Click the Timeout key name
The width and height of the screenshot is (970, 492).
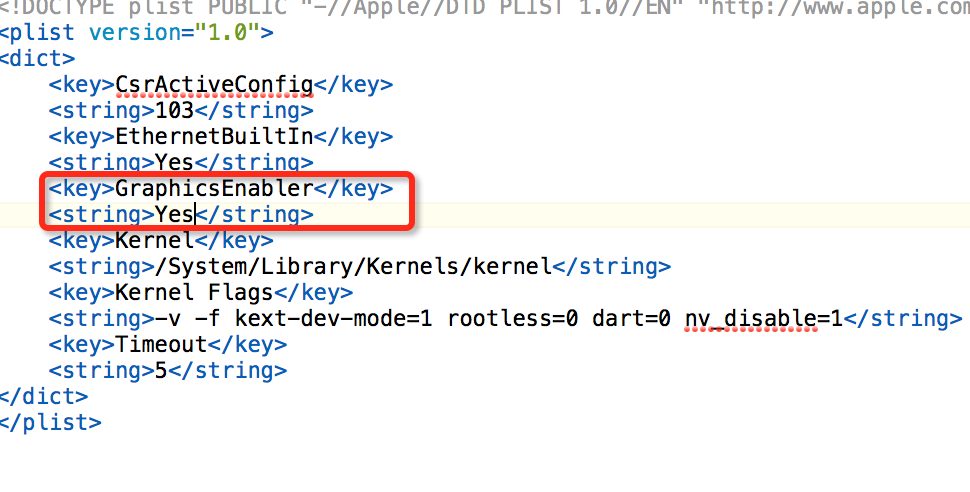(x=161, y=344)
